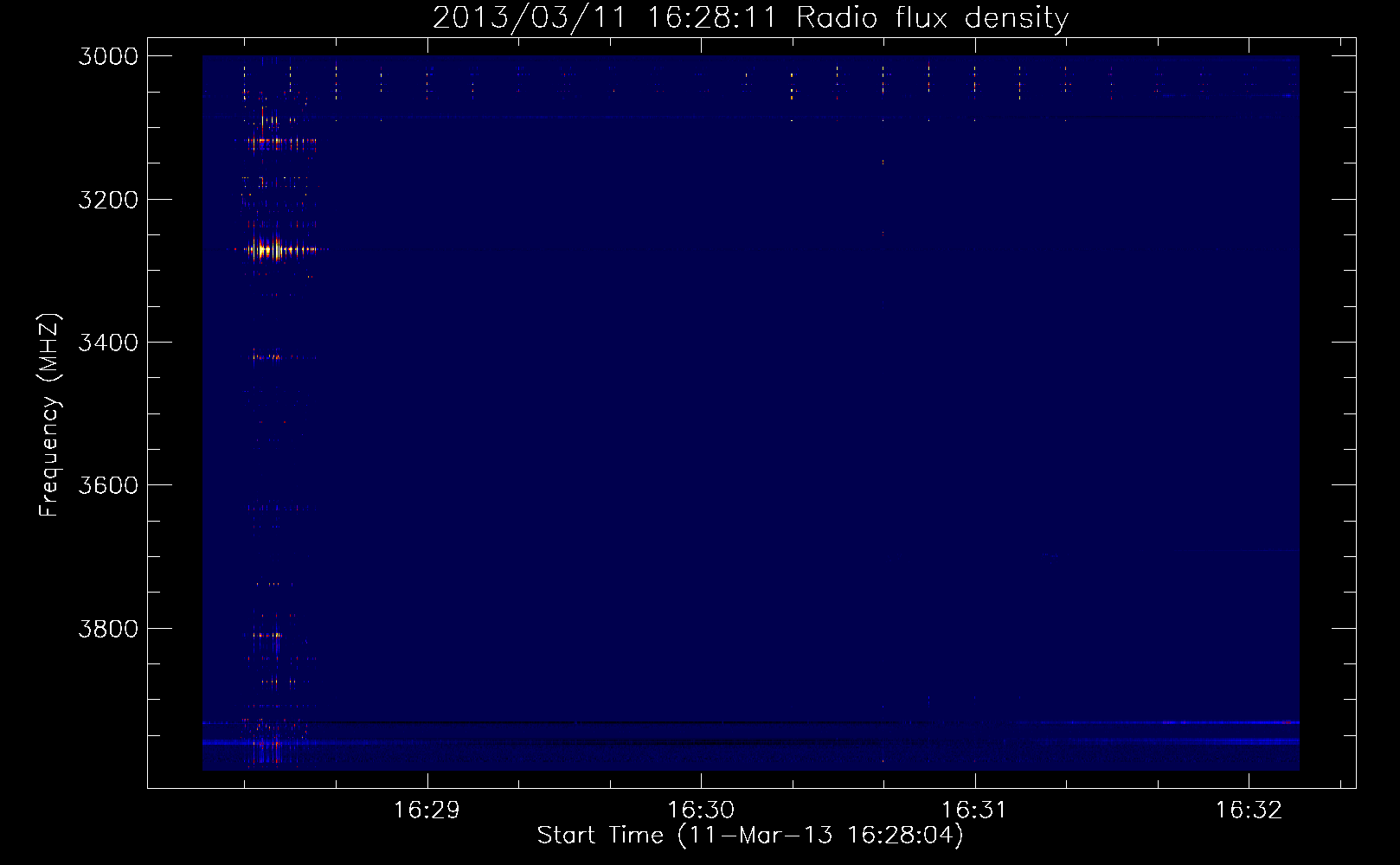Click the 3200 frequency tick label
1400x865 pixels.
coord(108,200)
